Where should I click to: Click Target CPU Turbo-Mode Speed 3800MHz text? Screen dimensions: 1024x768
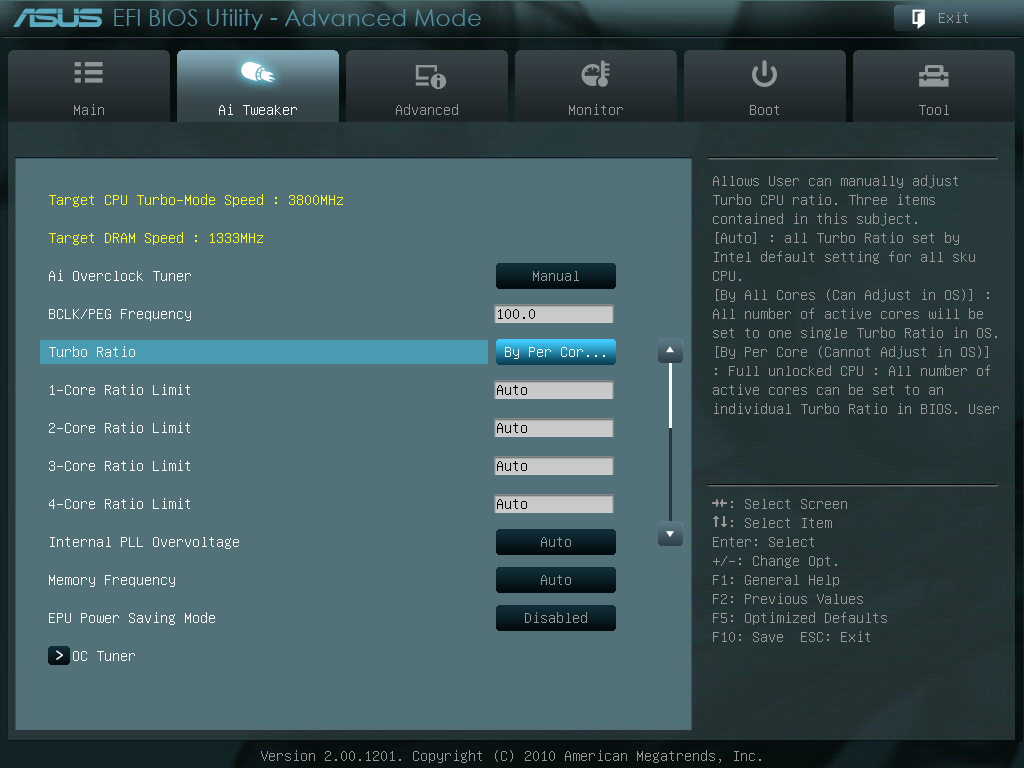196,200
